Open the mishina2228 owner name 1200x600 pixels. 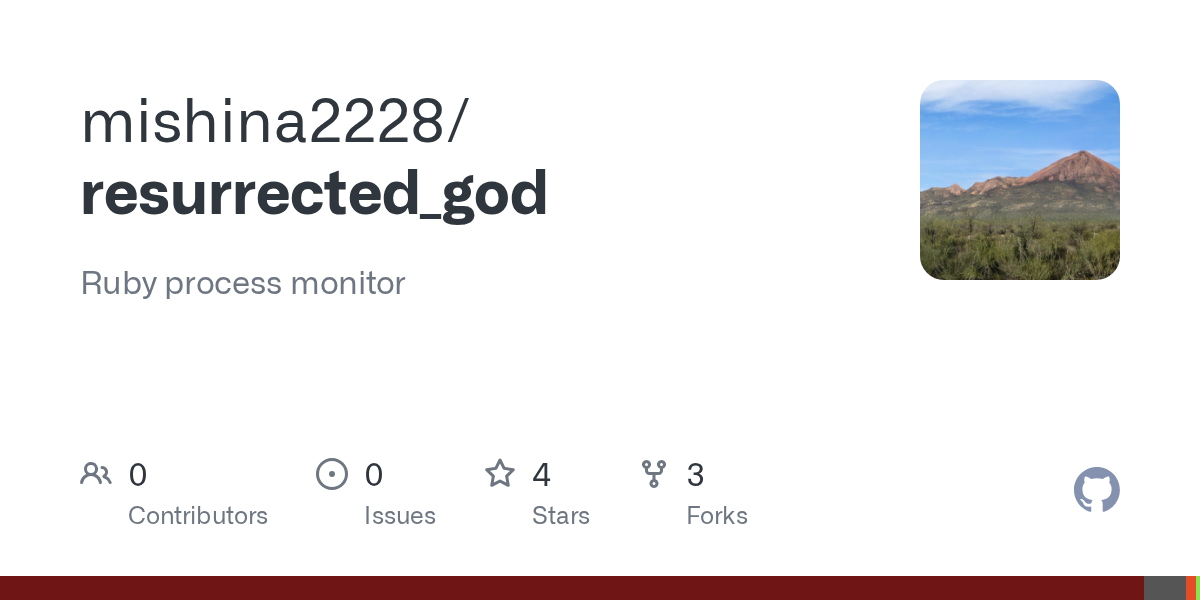(x=273, y=122)
